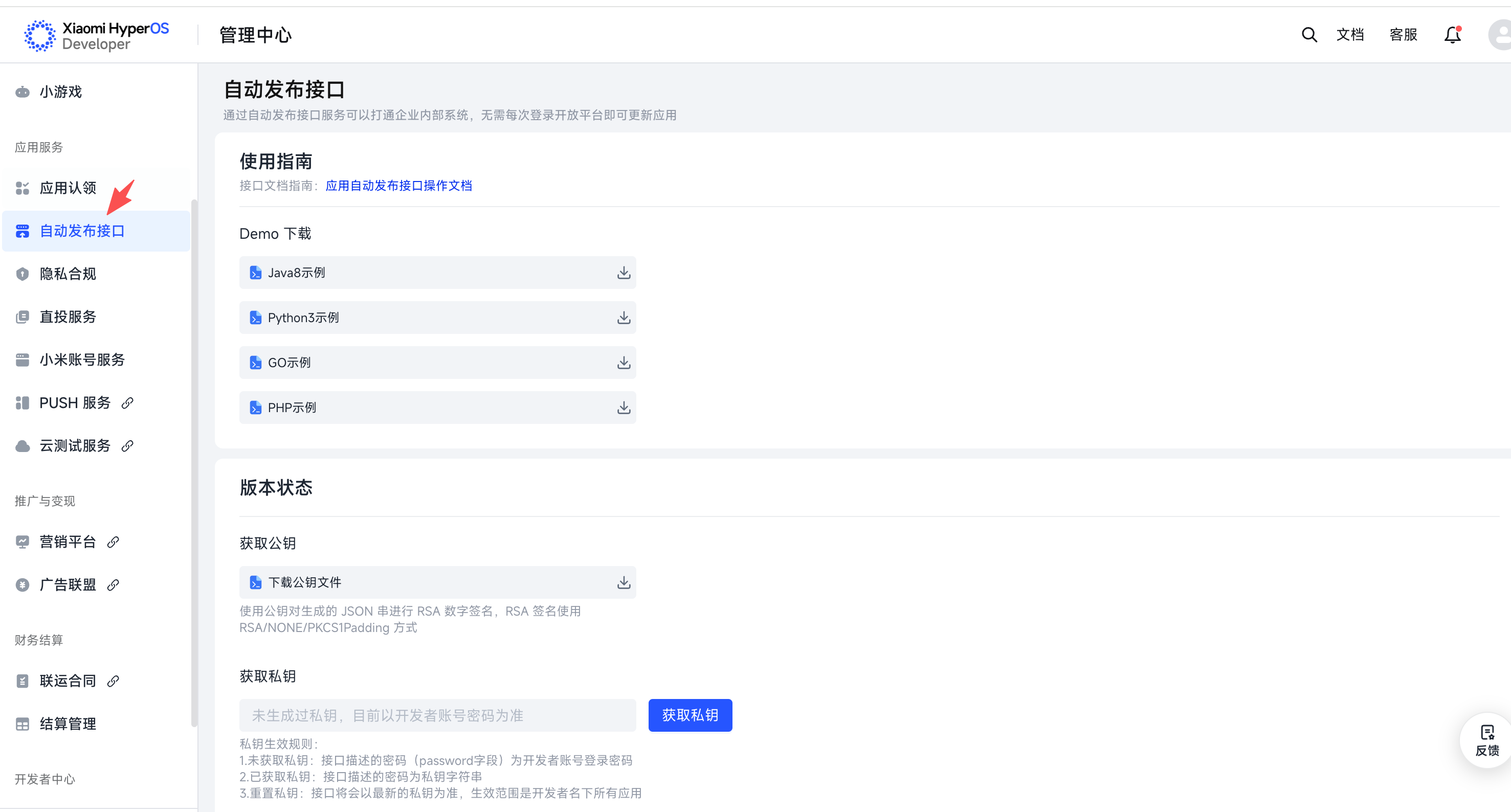Click download icon for GO示例

point(623,363)
